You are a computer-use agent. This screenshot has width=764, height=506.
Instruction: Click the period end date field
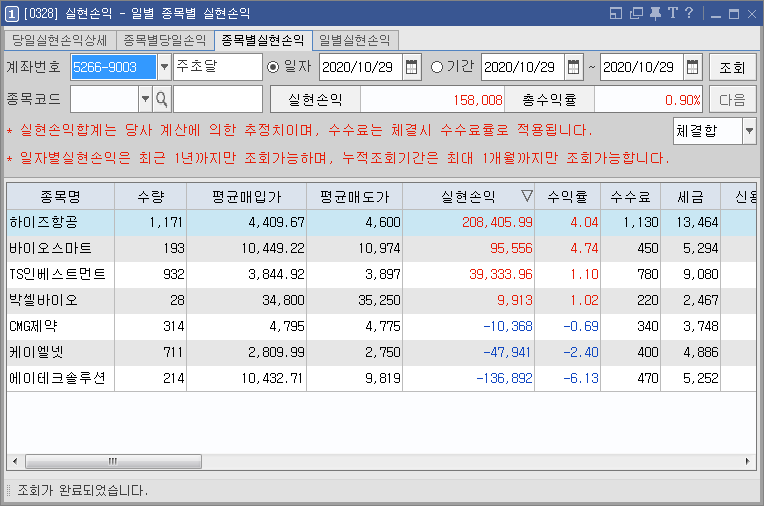click(642, 67)
